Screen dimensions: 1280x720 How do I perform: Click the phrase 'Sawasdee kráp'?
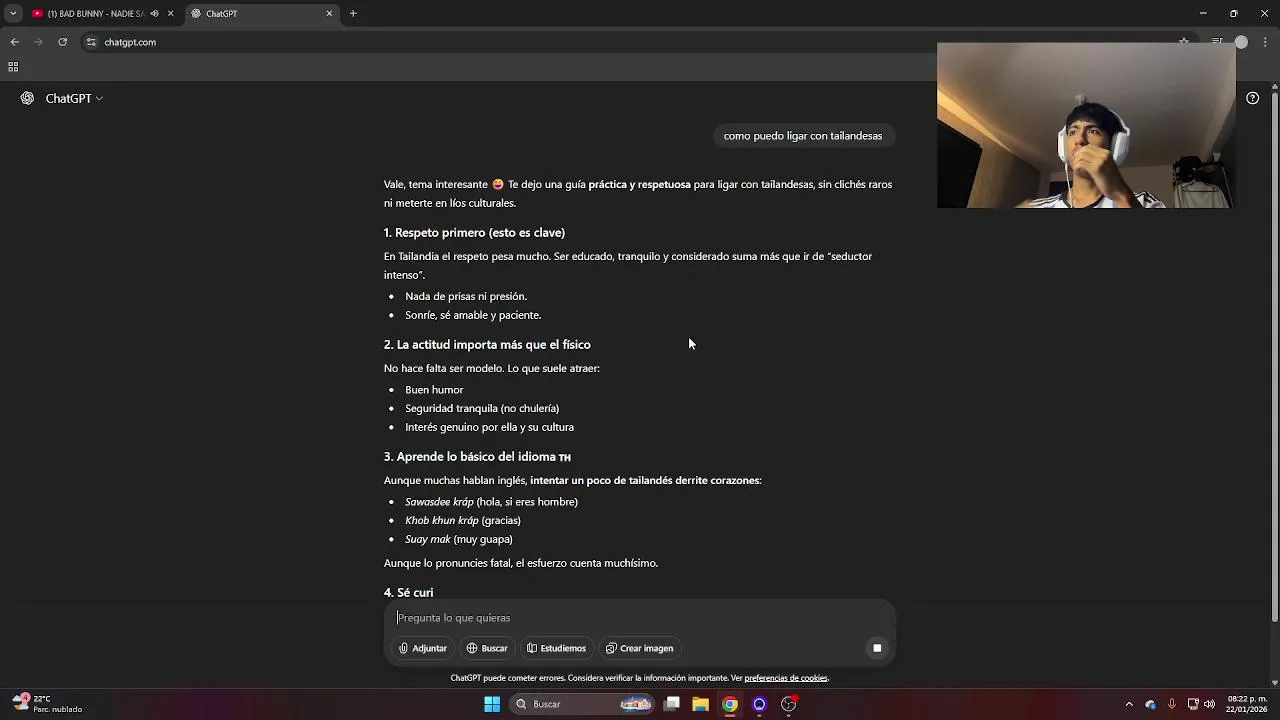(x=439, y=502)
